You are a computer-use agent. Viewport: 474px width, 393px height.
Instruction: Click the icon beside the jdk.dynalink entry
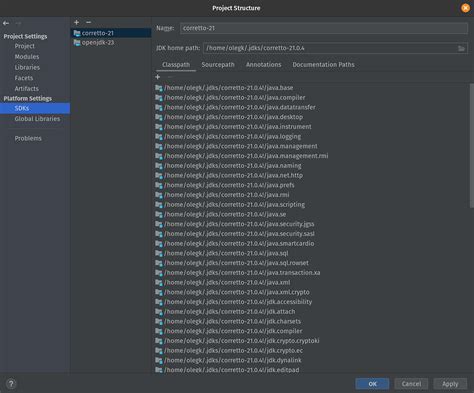point(159,360)
